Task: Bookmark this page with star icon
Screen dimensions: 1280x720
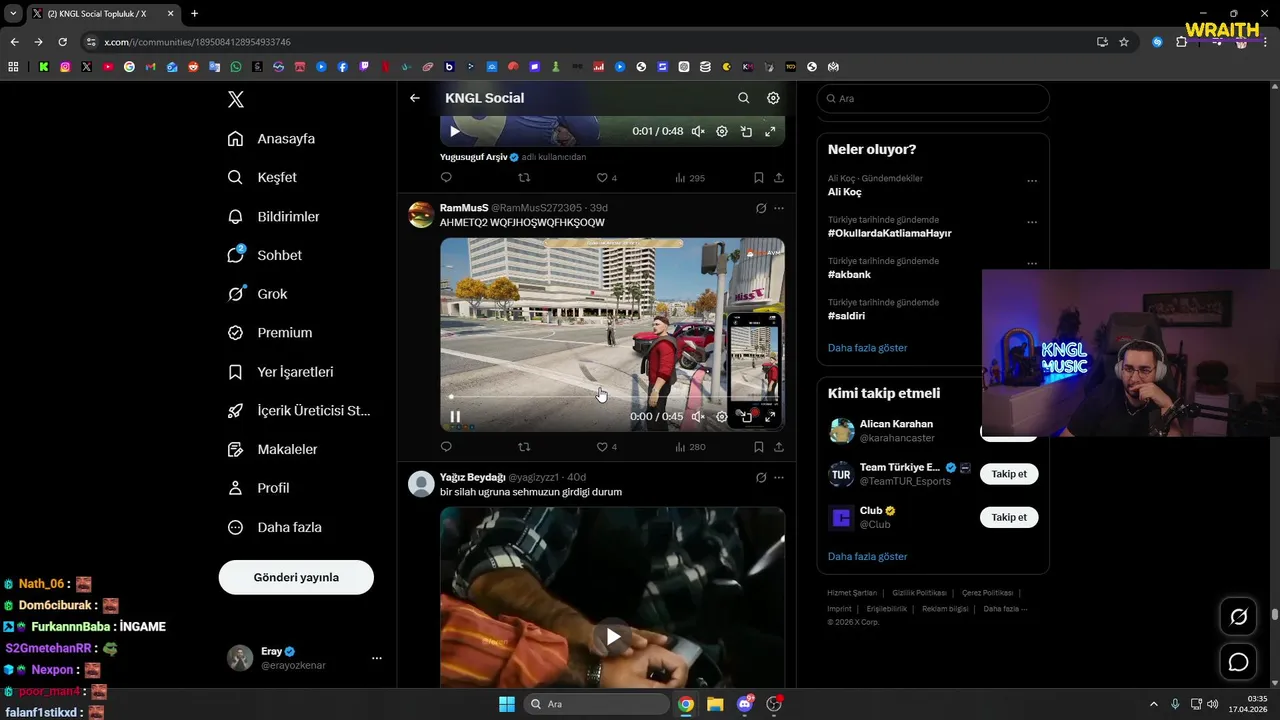Action: 1124,42
